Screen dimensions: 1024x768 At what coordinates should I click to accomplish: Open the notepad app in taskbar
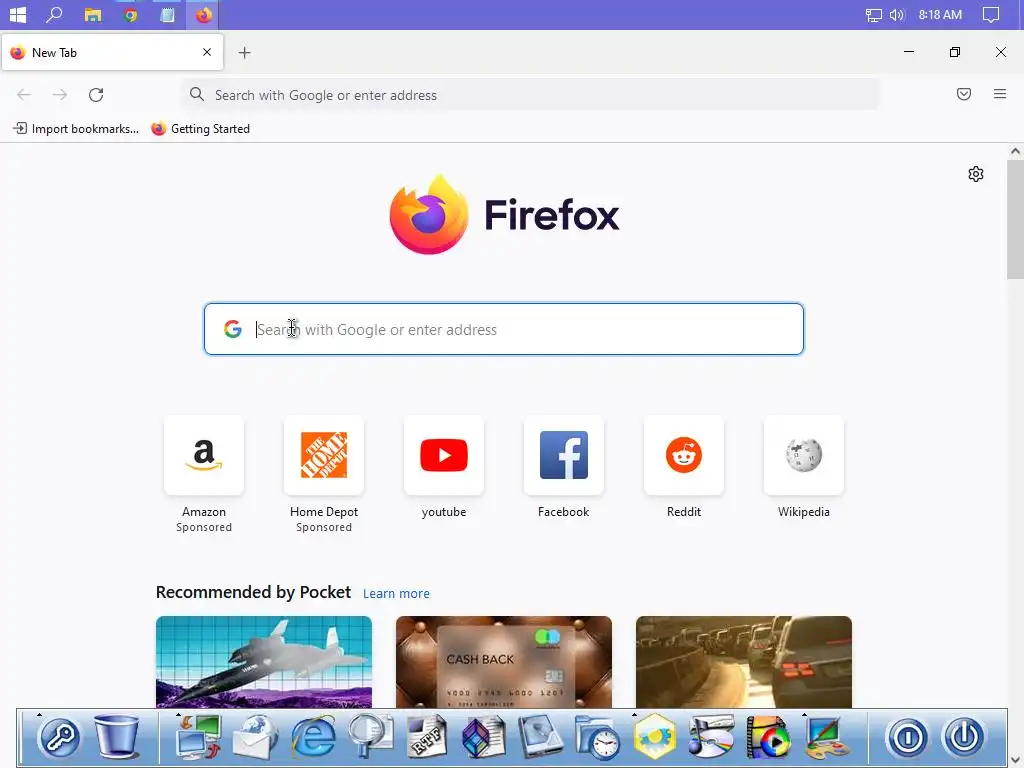pos(167,14)
